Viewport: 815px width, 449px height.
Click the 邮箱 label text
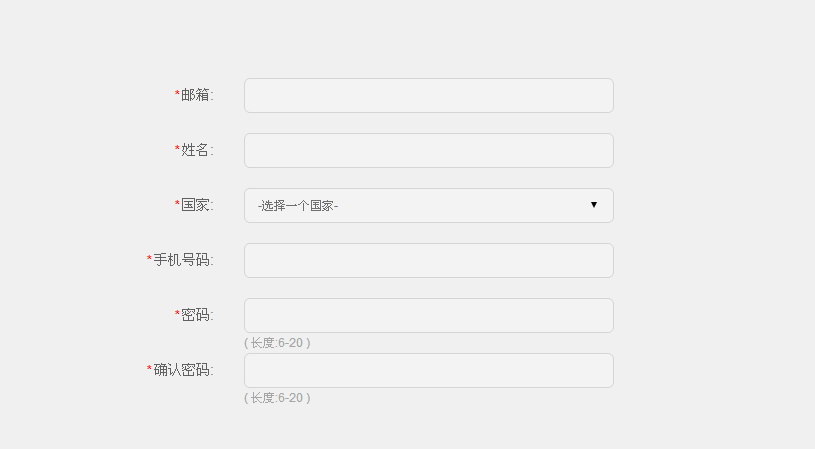click(197, 95)
